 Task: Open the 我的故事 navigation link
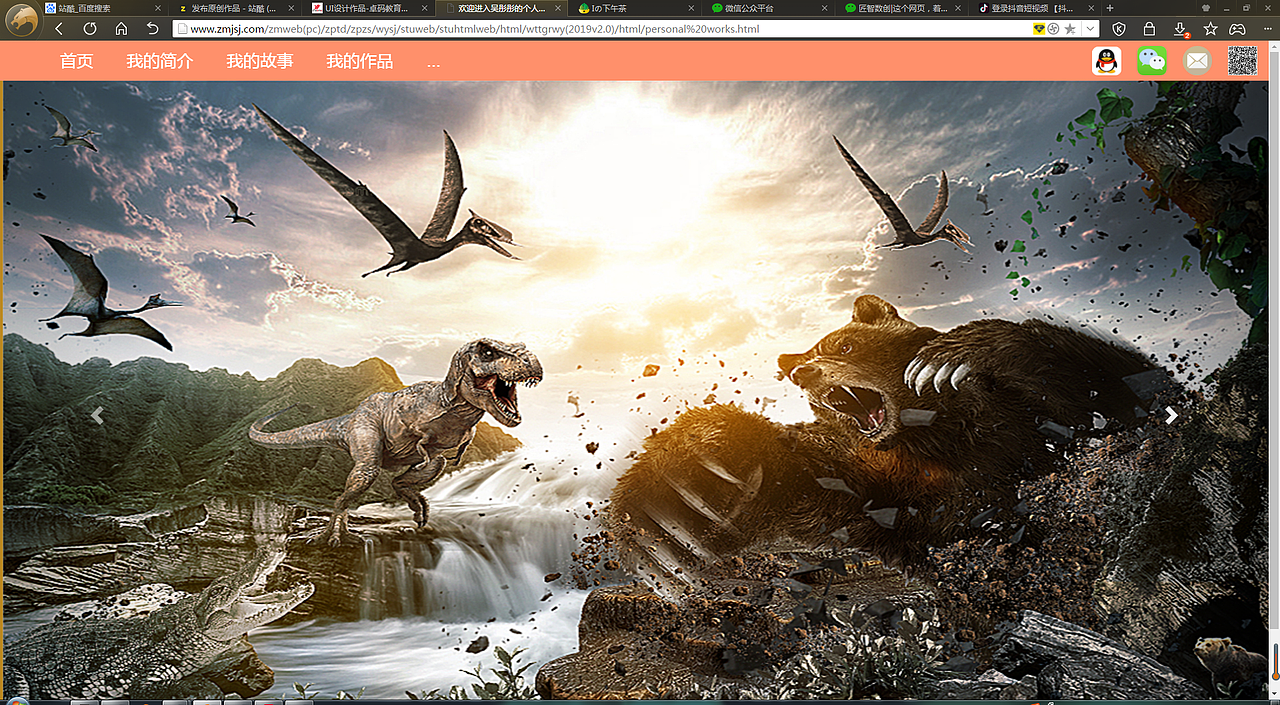click(x=260, y=61)
